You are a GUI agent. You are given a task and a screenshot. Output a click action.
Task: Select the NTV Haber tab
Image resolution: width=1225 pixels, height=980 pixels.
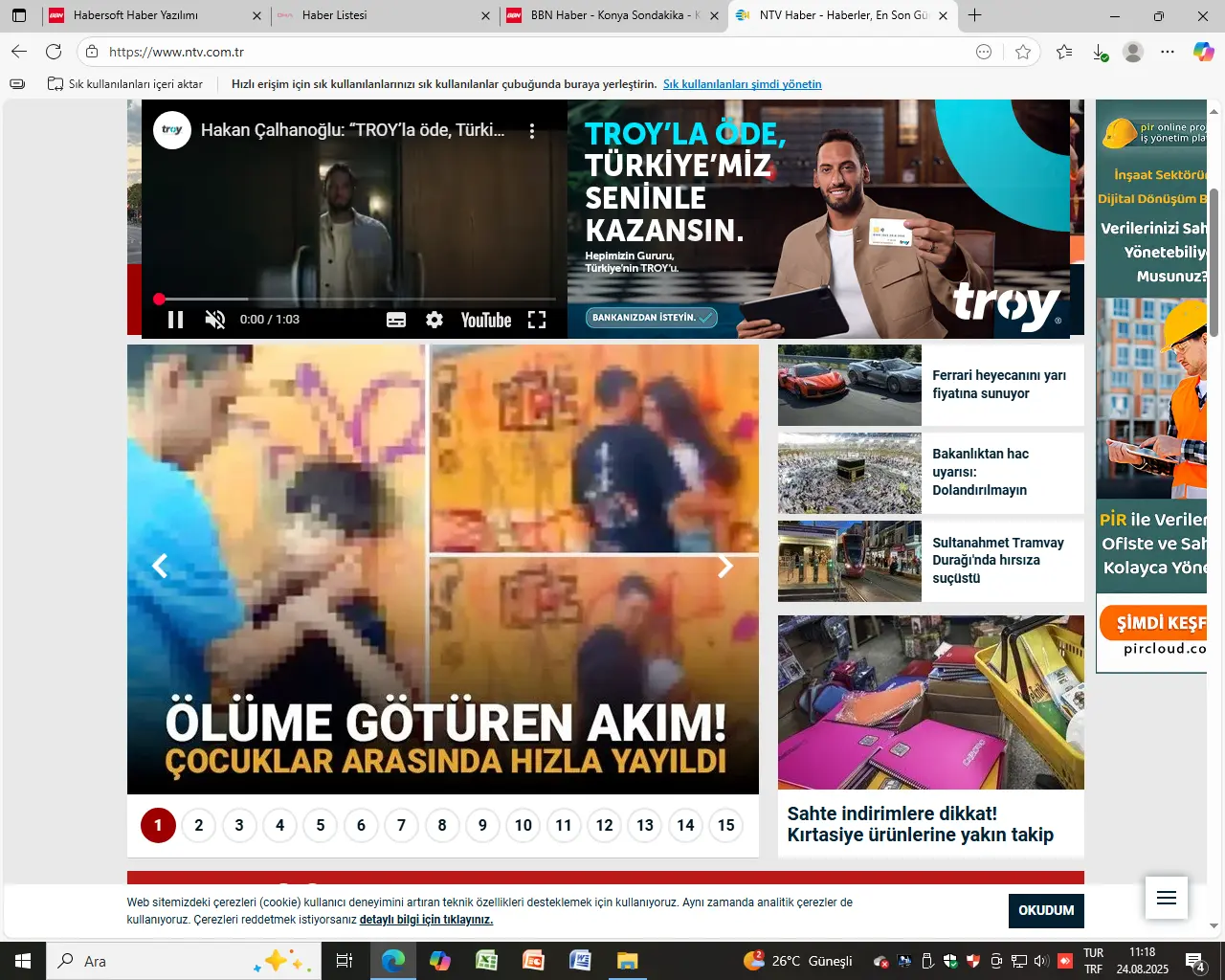click(842, 15)
